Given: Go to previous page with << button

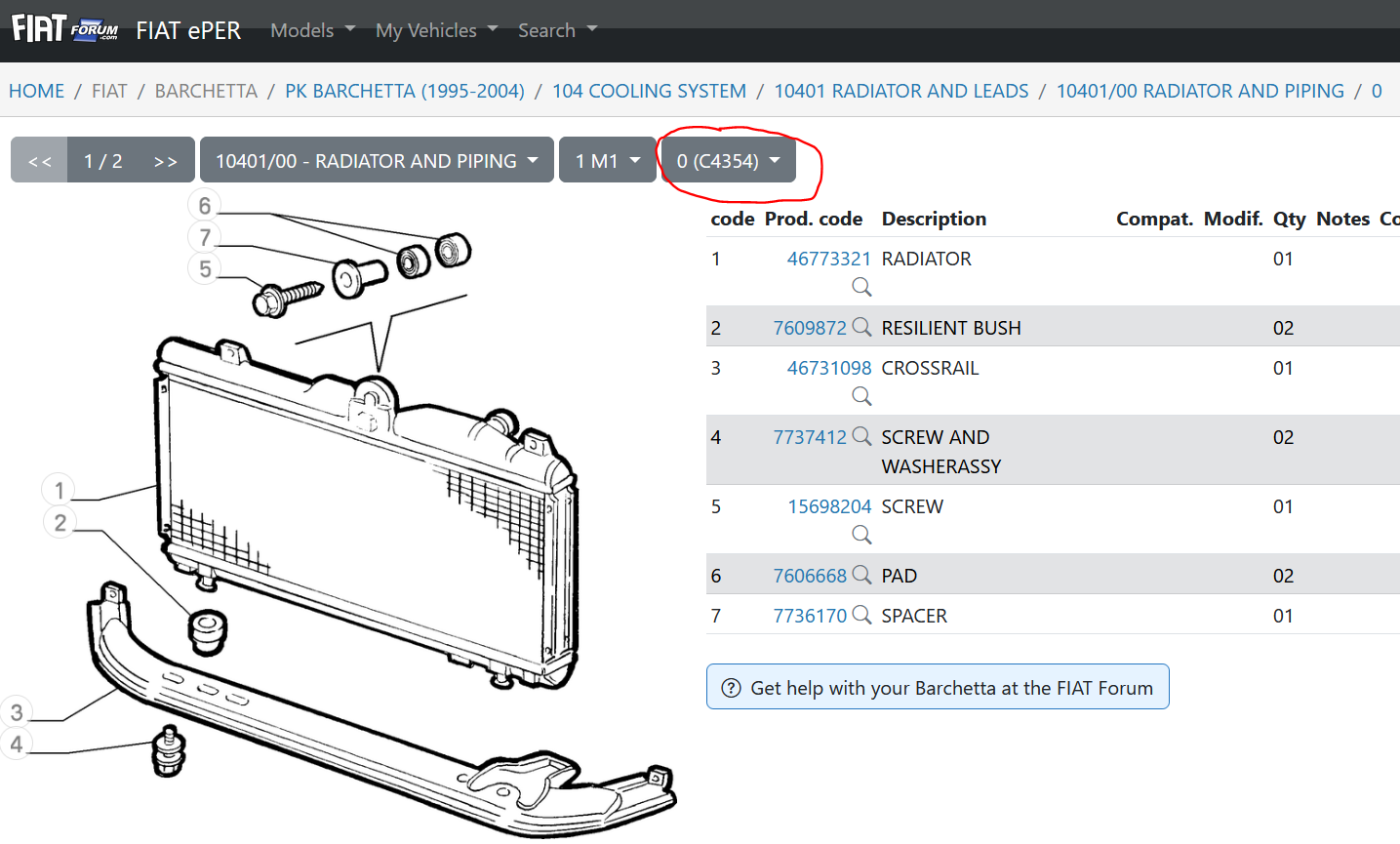Looking at the screenshot, I should point(40,161).
